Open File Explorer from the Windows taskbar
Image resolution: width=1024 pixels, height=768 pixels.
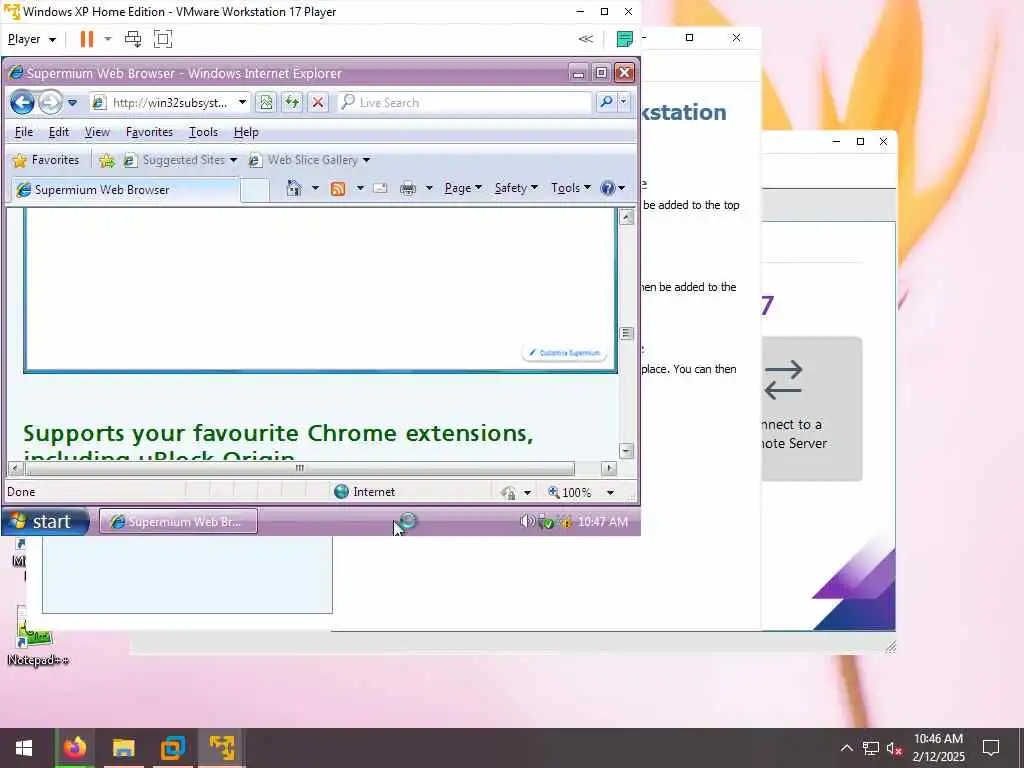click(x=123, y=748)
